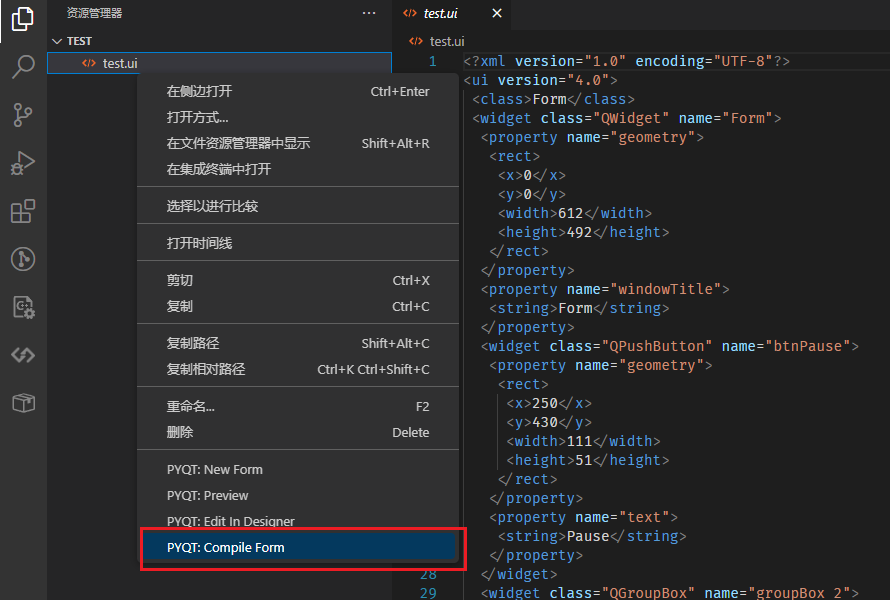Select PYQT: Edit In Designer menu entry
Screen dimensions: 890x600
(230, 522)
